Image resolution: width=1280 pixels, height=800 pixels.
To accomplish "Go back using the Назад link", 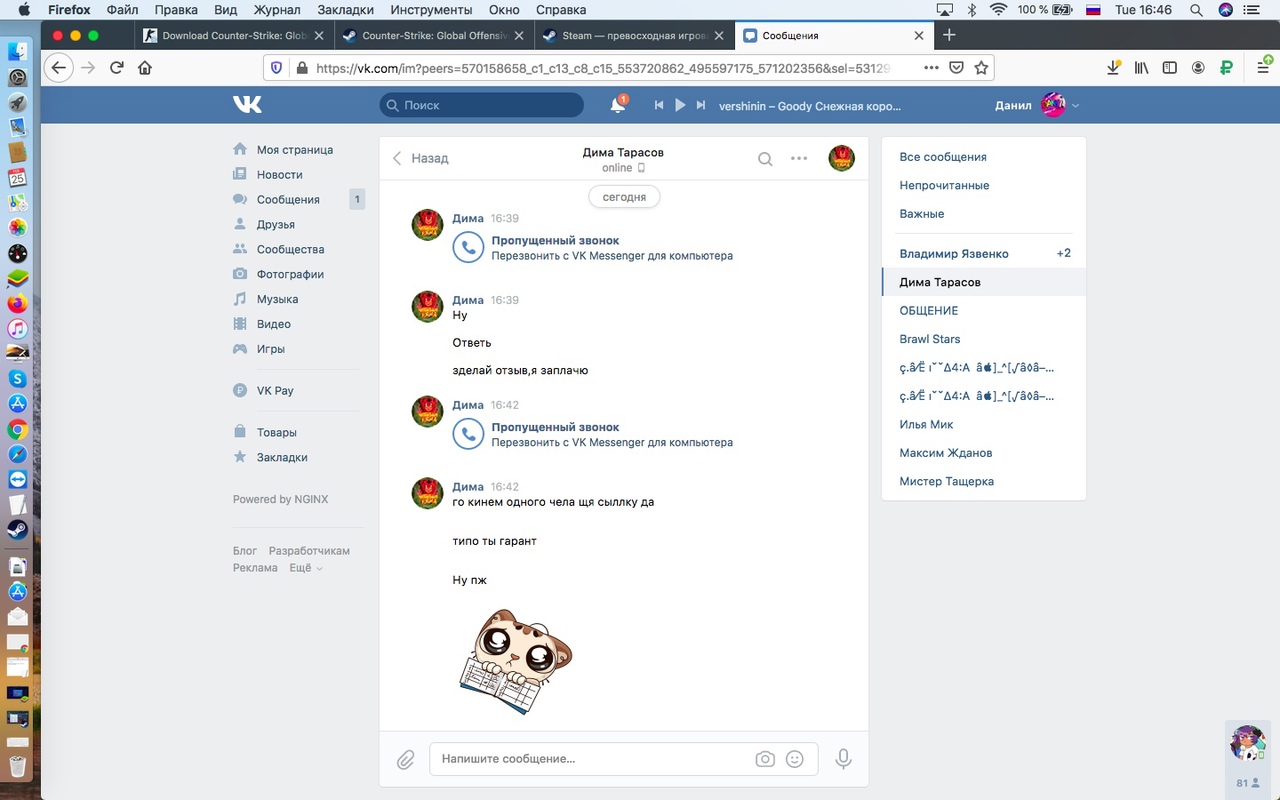I will point(420,158).
